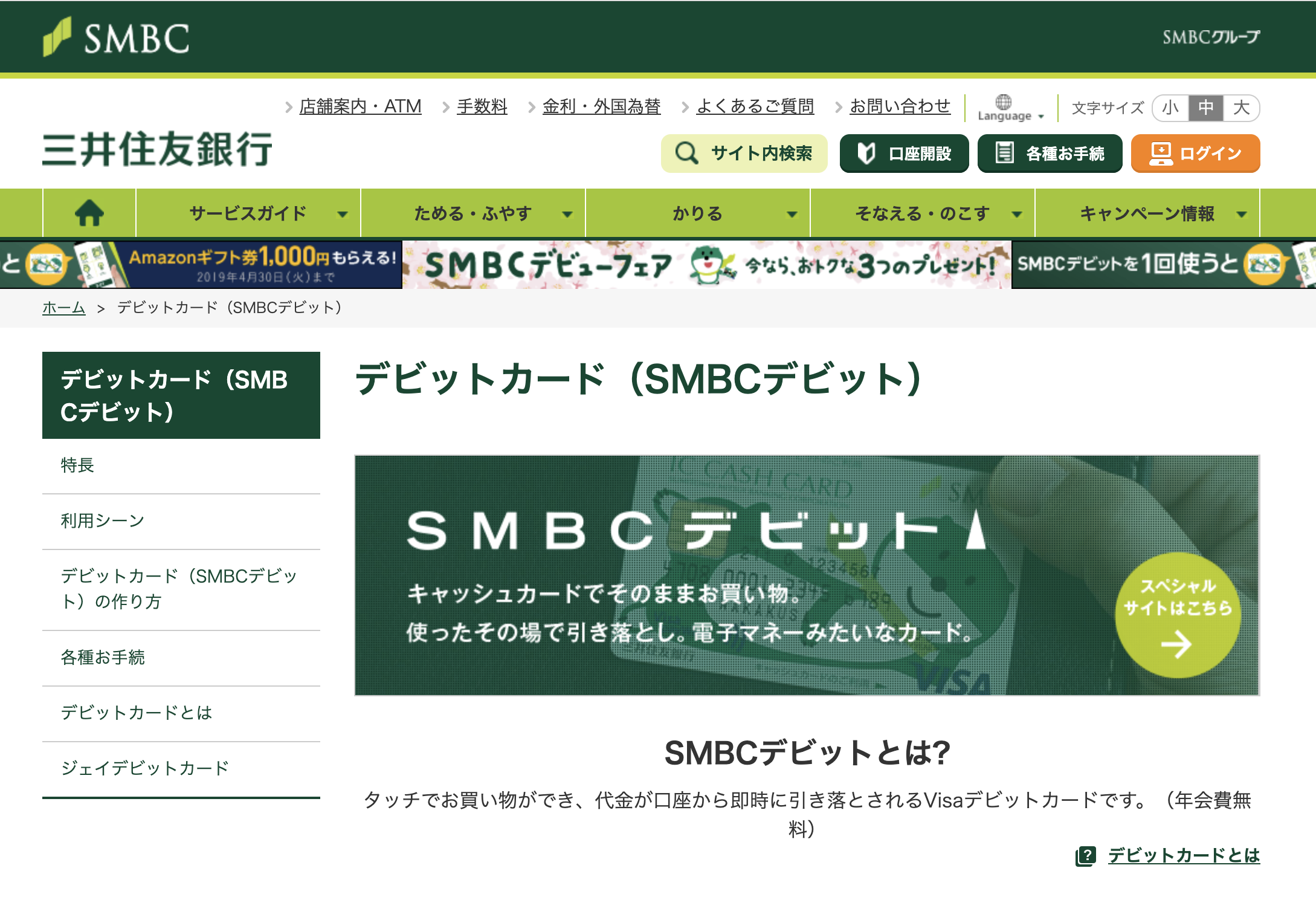This screenshot has height=897, width=1316.
Task: Click the SMBCデビットを1回使うと banner
Action: [x=1164, y=265]
